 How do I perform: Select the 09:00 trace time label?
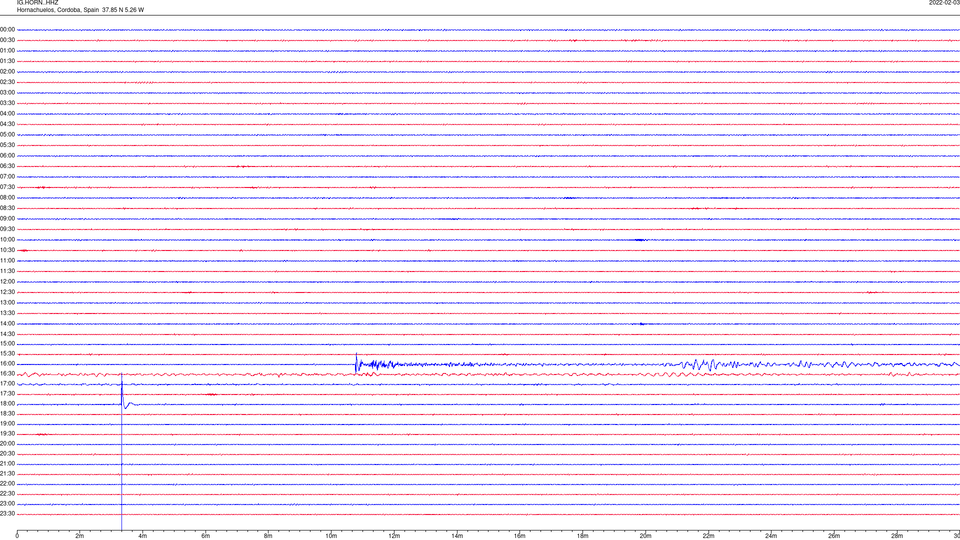point(7,219)
